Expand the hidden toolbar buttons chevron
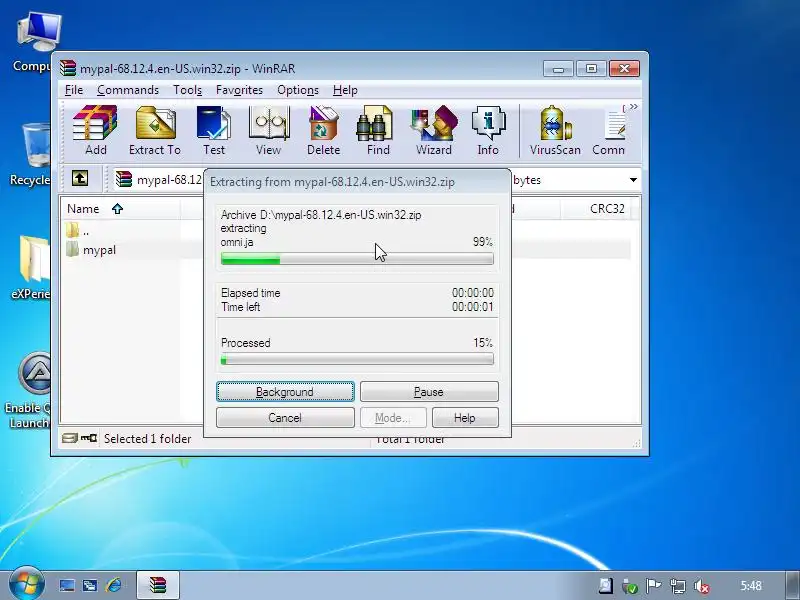Screen dimensions: 800x600 pos(633,107)
